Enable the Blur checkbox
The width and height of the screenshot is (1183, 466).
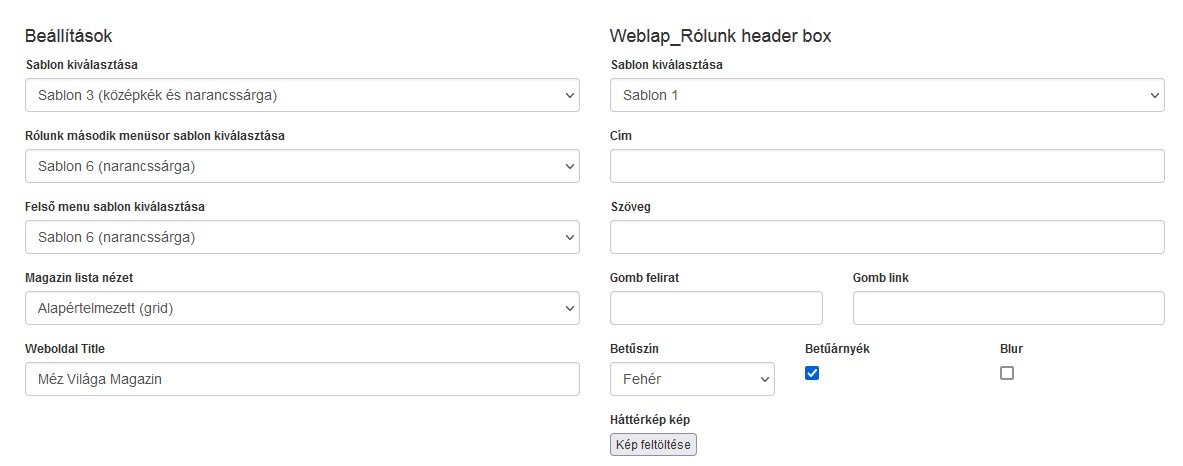pyautogui.click(x=1006, y=372)
